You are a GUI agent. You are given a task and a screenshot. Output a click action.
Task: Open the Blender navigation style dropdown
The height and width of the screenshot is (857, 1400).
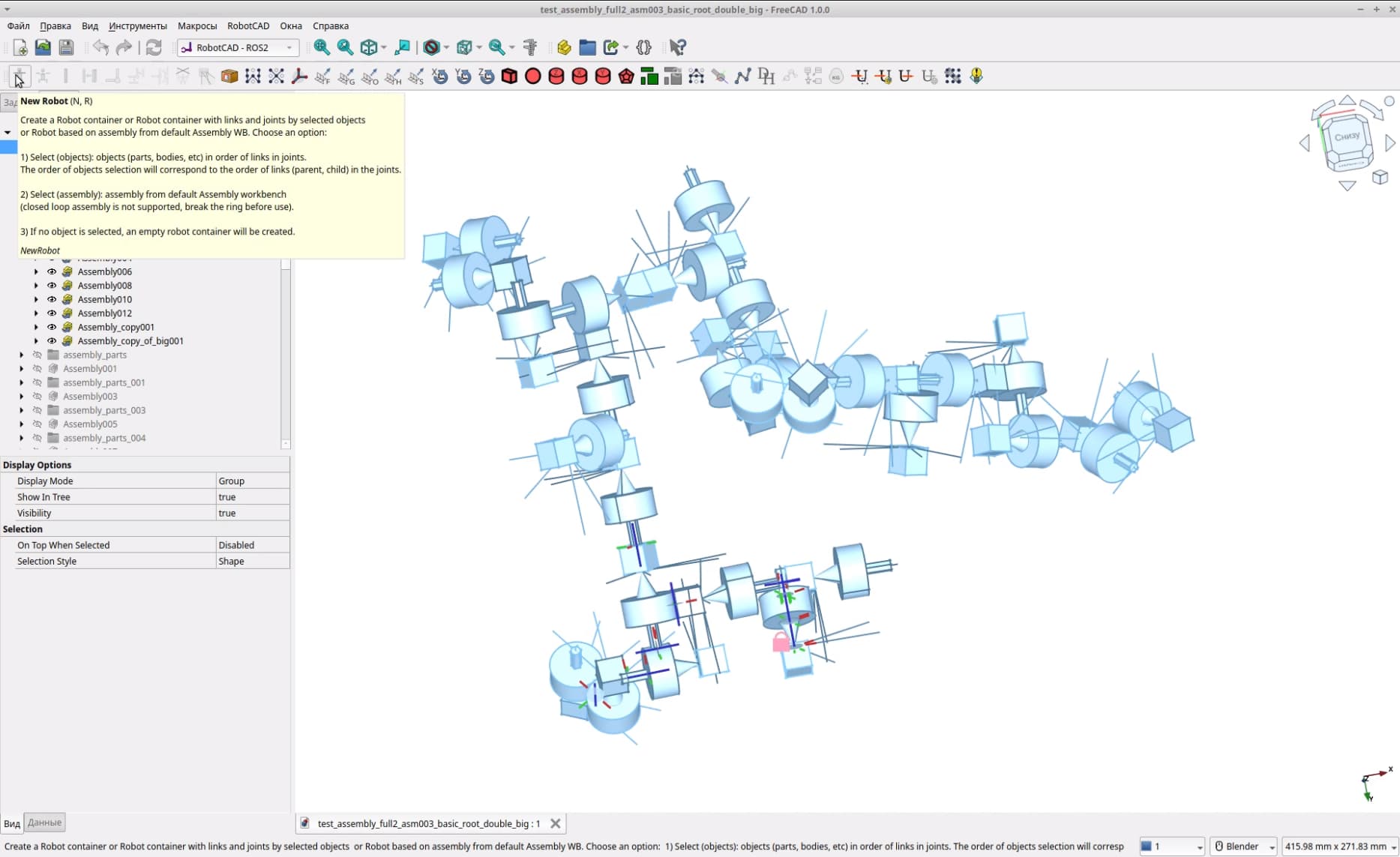tap(1245, 846)
